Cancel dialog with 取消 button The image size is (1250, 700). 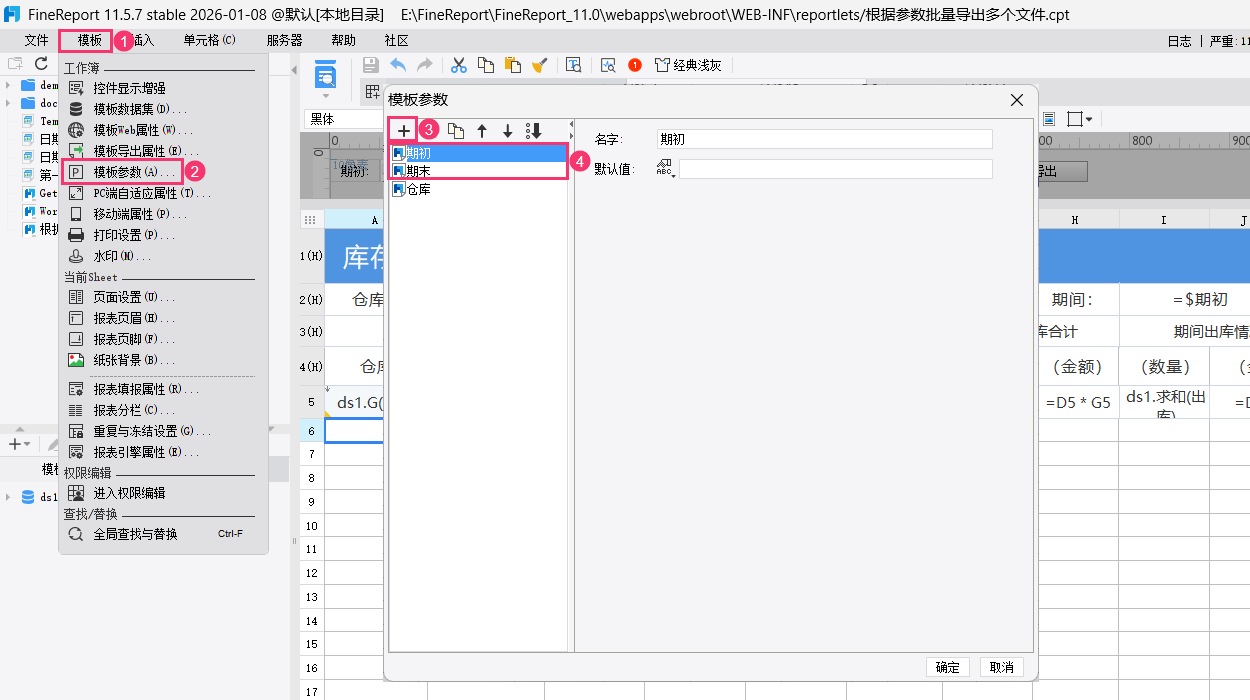pos(1001,667)
